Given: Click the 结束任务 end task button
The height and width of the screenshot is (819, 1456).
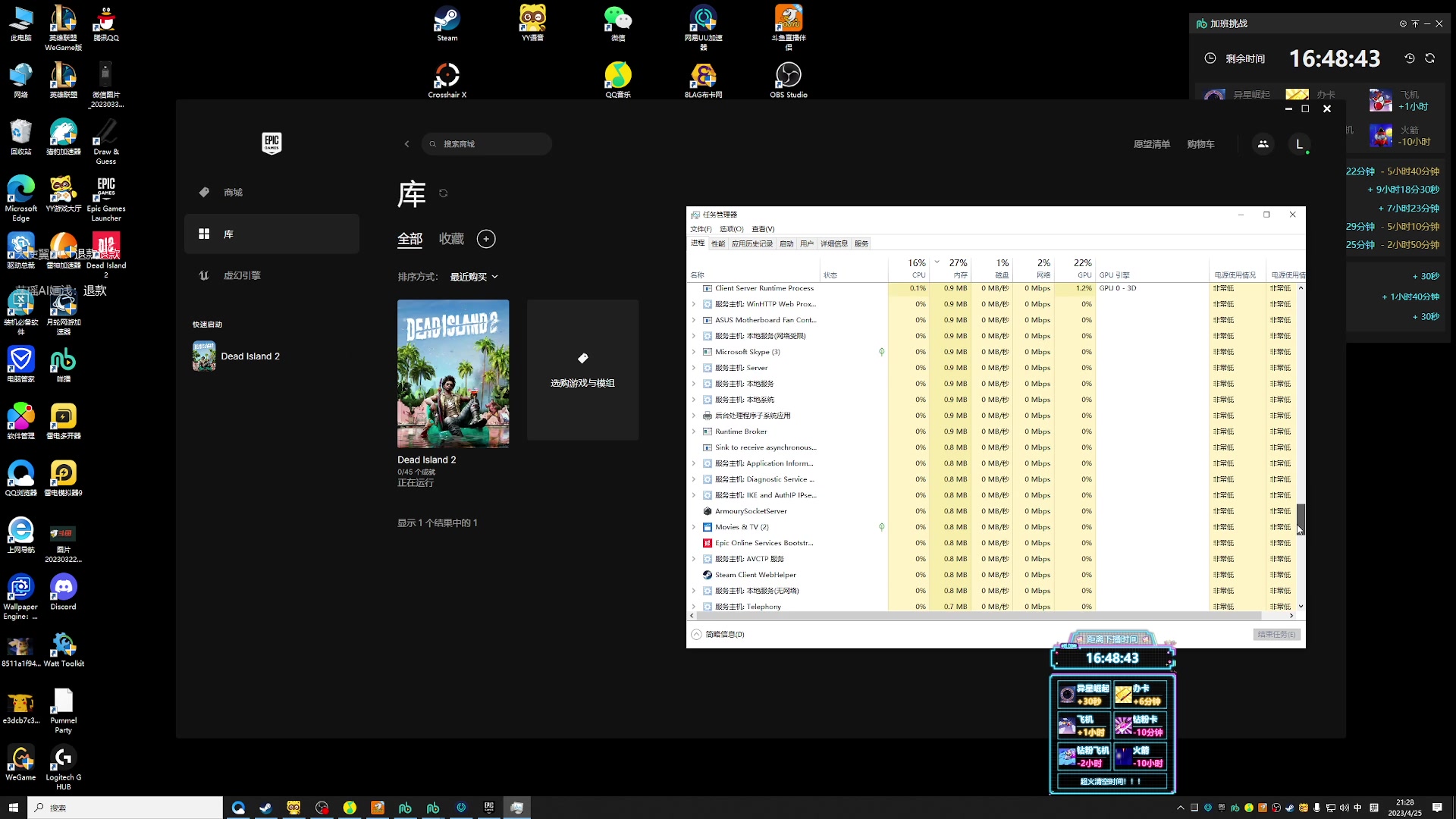Looking at the screenshot, I should pyautogui.click(x=1277, y=635).
